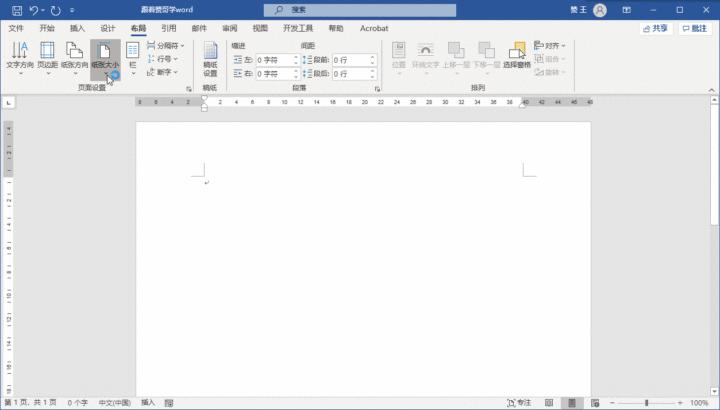Click the 上移一层 bring forward button

(x=456, y=58)
